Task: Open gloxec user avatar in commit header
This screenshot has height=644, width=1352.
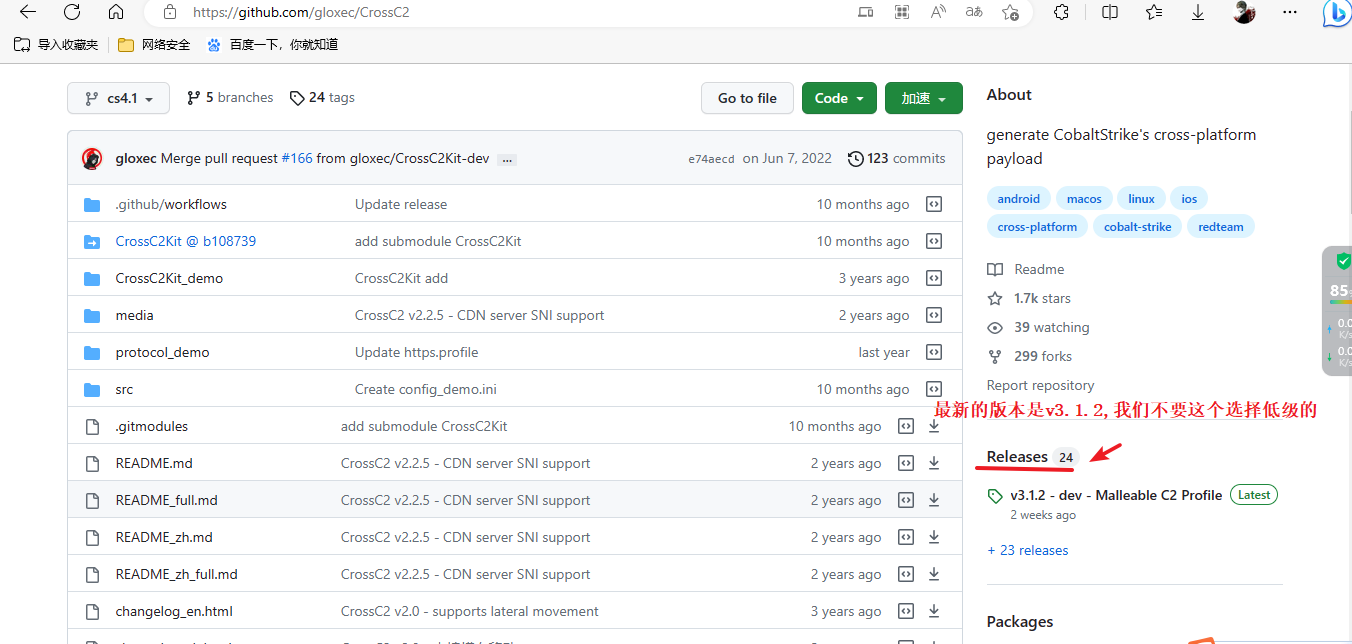Action: [x=92, y=158]
